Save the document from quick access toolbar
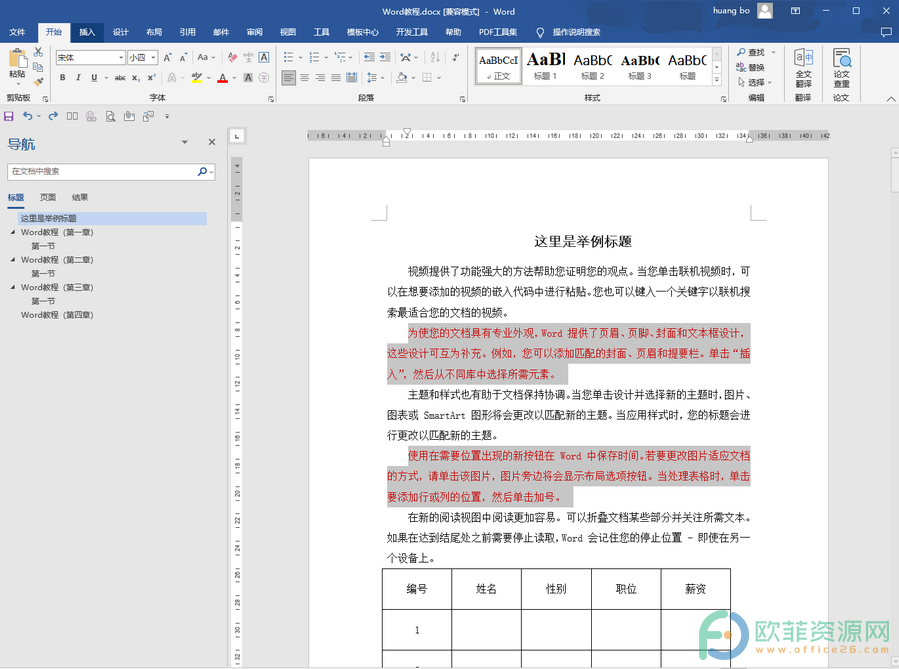This screenshot has width=899, height=669. coord(9,116)
